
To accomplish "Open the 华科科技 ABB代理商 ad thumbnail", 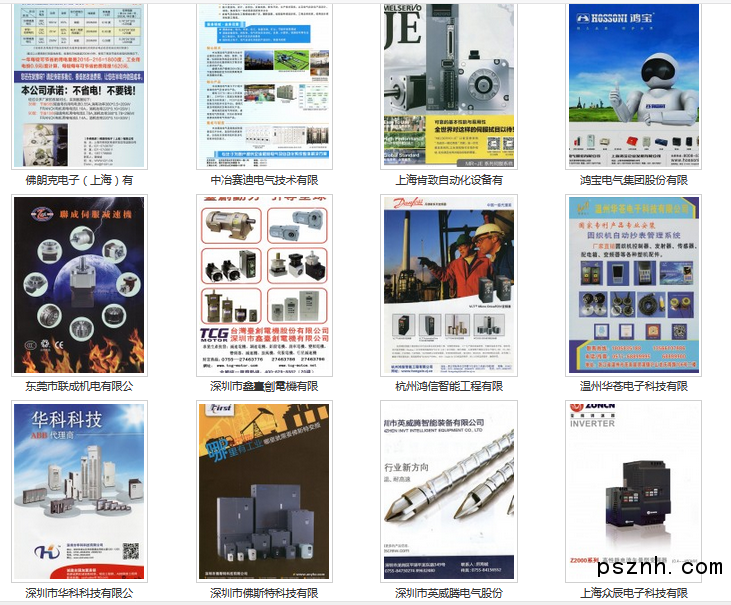I will [x=79, y=491].
